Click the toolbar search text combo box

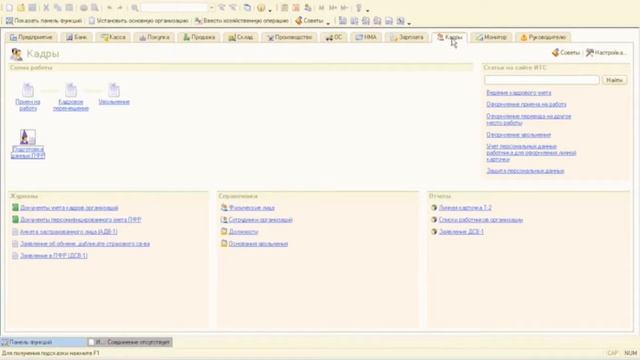coord(174,8)
